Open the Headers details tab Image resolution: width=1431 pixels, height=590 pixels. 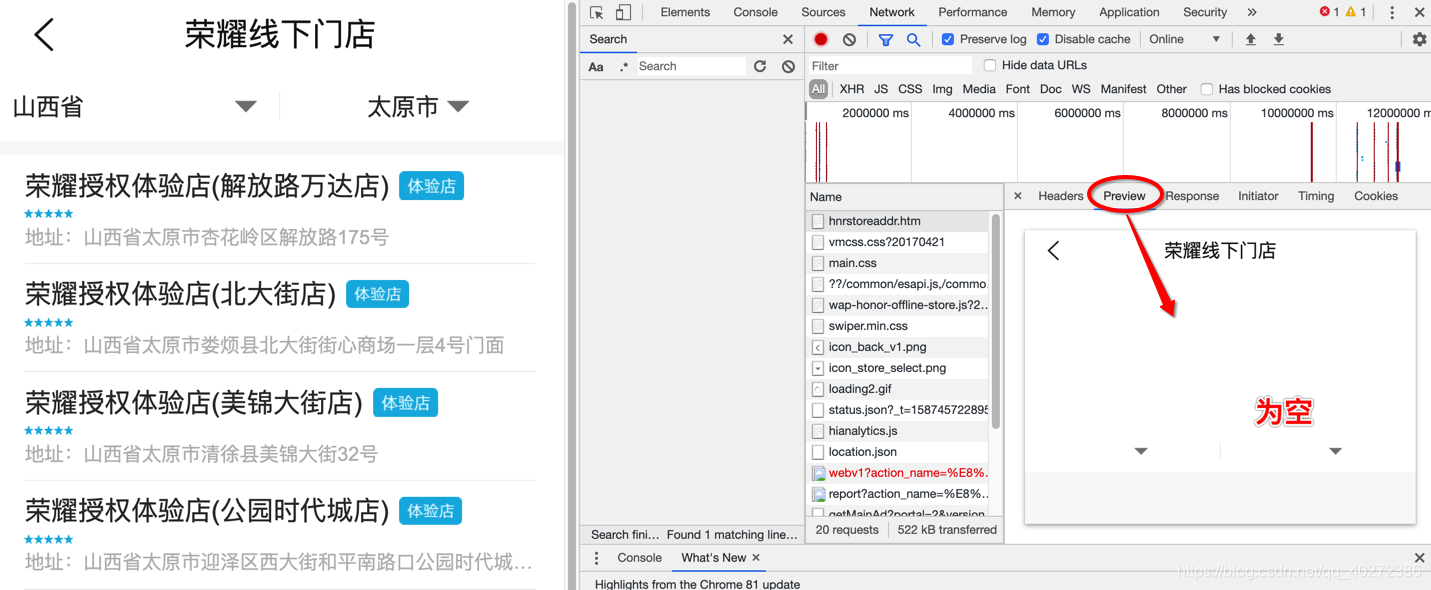(x=1060, y=196)
